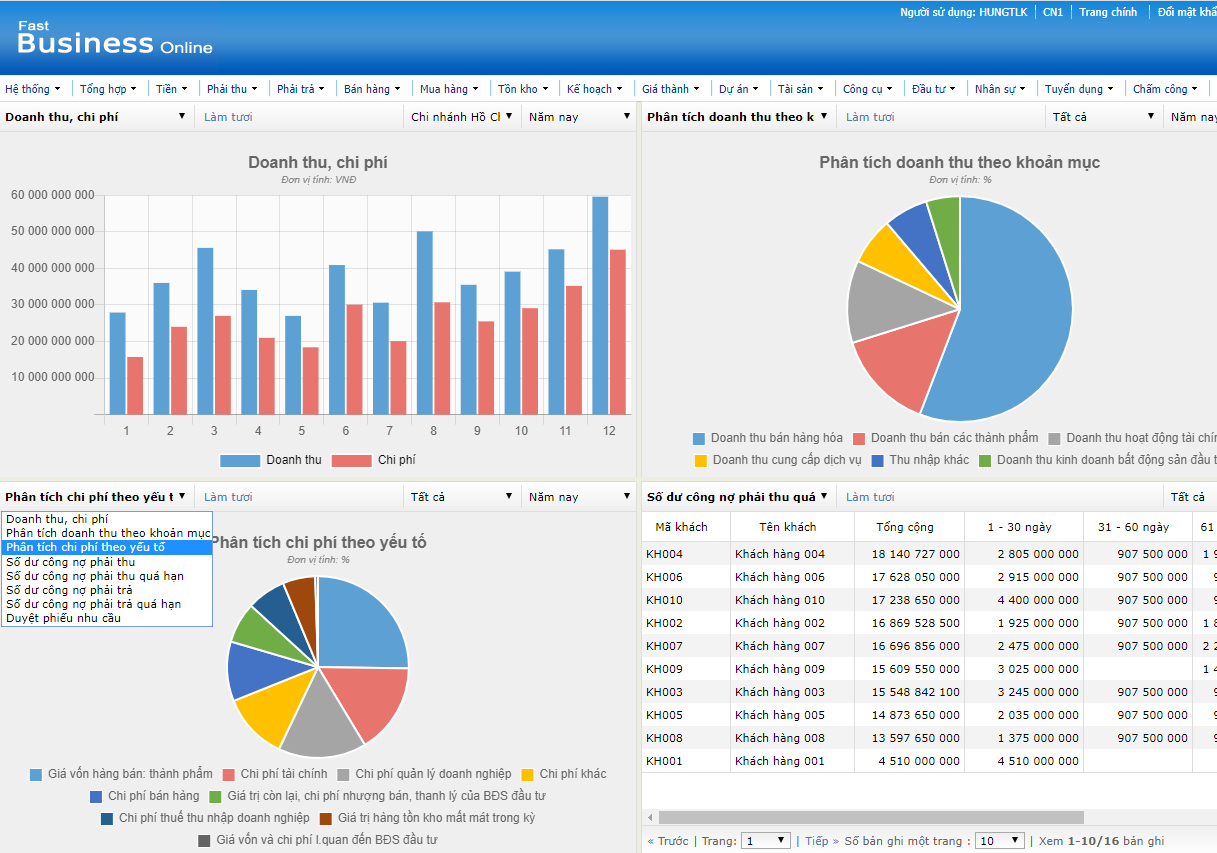Screen dimensions: 1217x853
Task: Open the Trang page number dropdown
Action: coord(765,840)
